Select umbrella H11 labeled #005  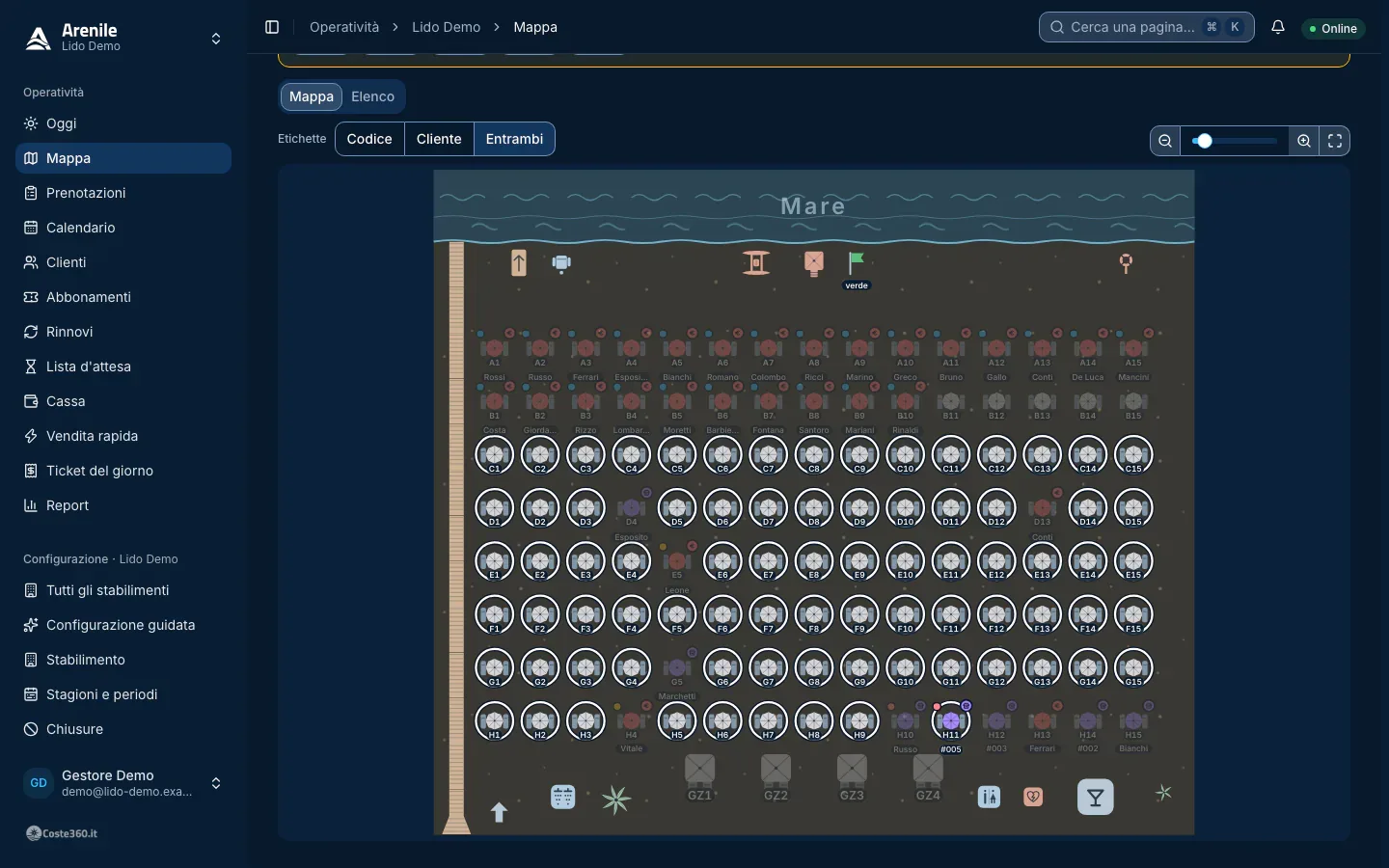[951, 721]
